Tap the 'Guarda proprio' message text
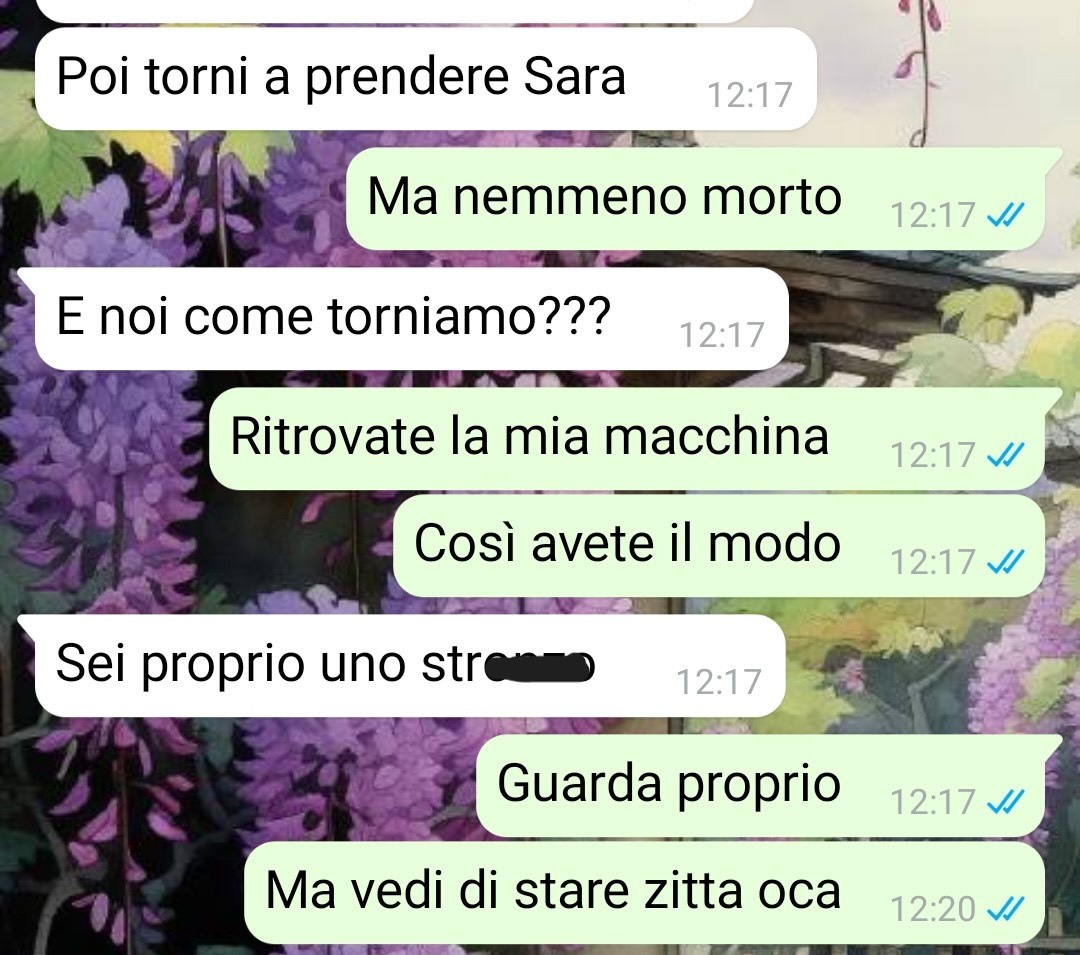This screenshot has width=1080, height=955. pyautogui.click(x=669, y=785)
